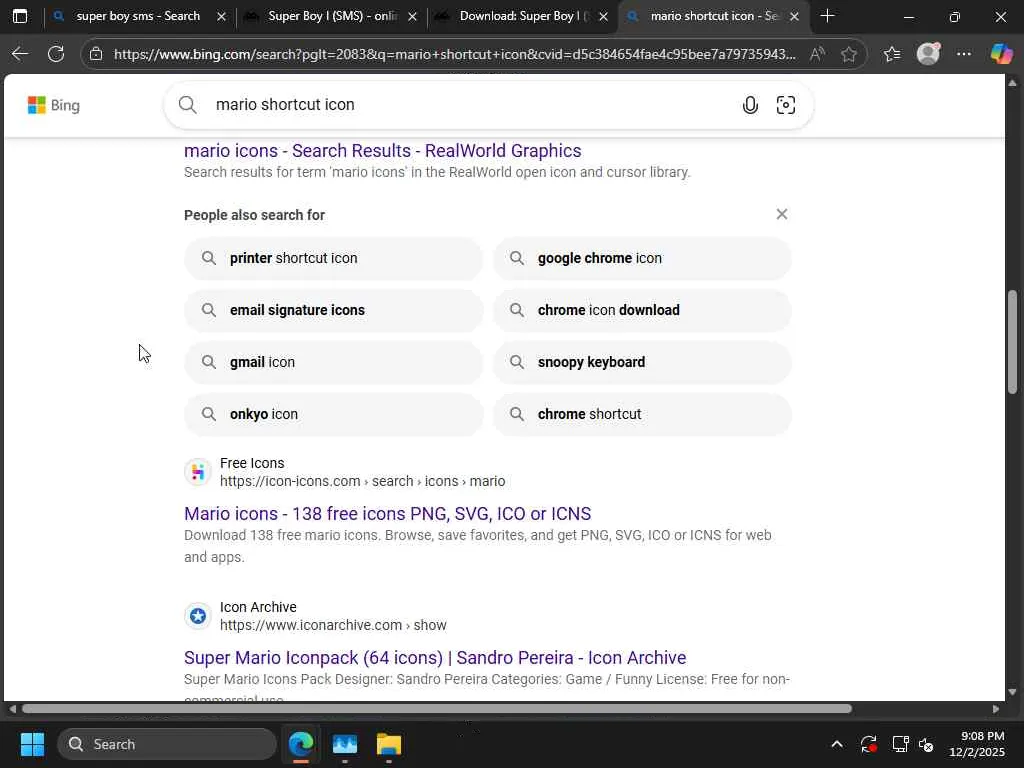This screenshot has width=1024, height=768.
Task: Open the tab actions menu icon
Action: (20, 16)
